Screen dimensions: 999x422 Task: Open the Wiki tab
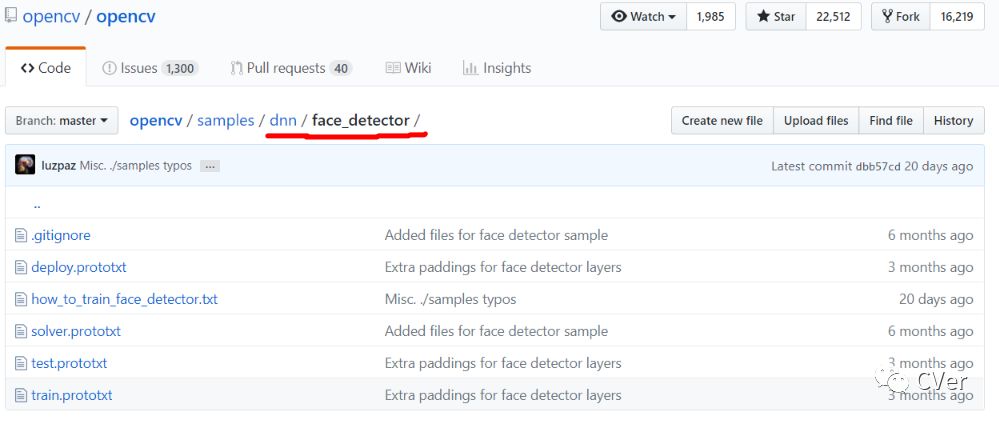tap(408, 68)
